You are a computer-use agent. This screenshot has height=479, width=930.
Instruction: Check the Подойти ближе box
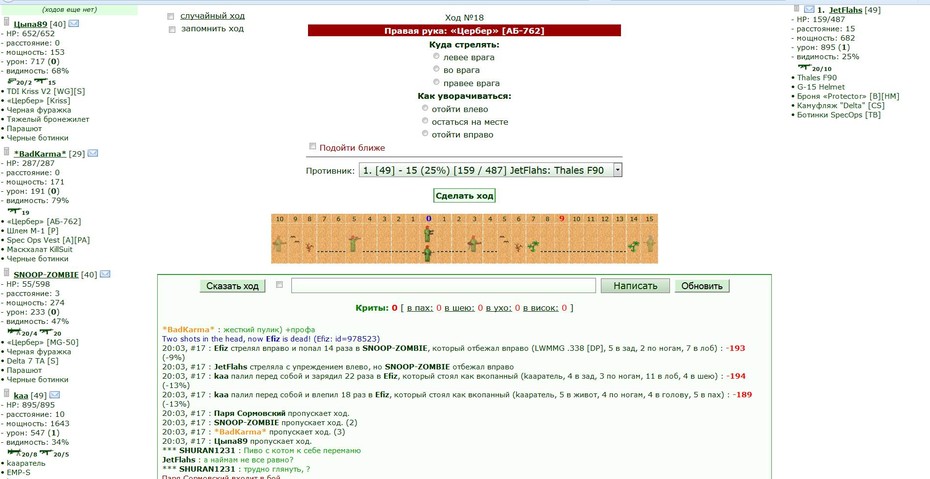coord(313,146)
